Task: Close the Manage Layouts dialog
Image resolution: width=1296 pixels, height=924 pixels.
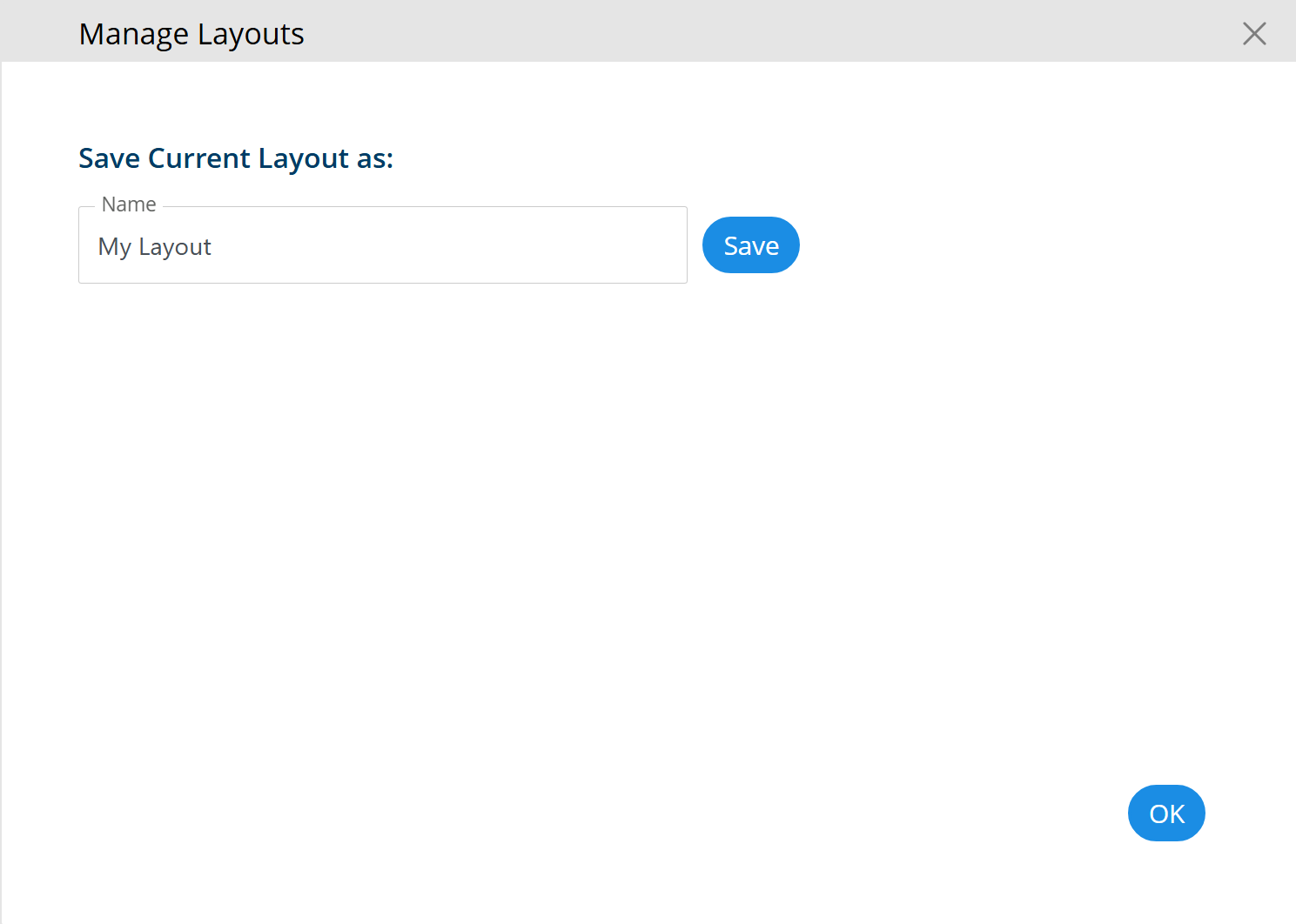Action: [x=1254, y=33]
